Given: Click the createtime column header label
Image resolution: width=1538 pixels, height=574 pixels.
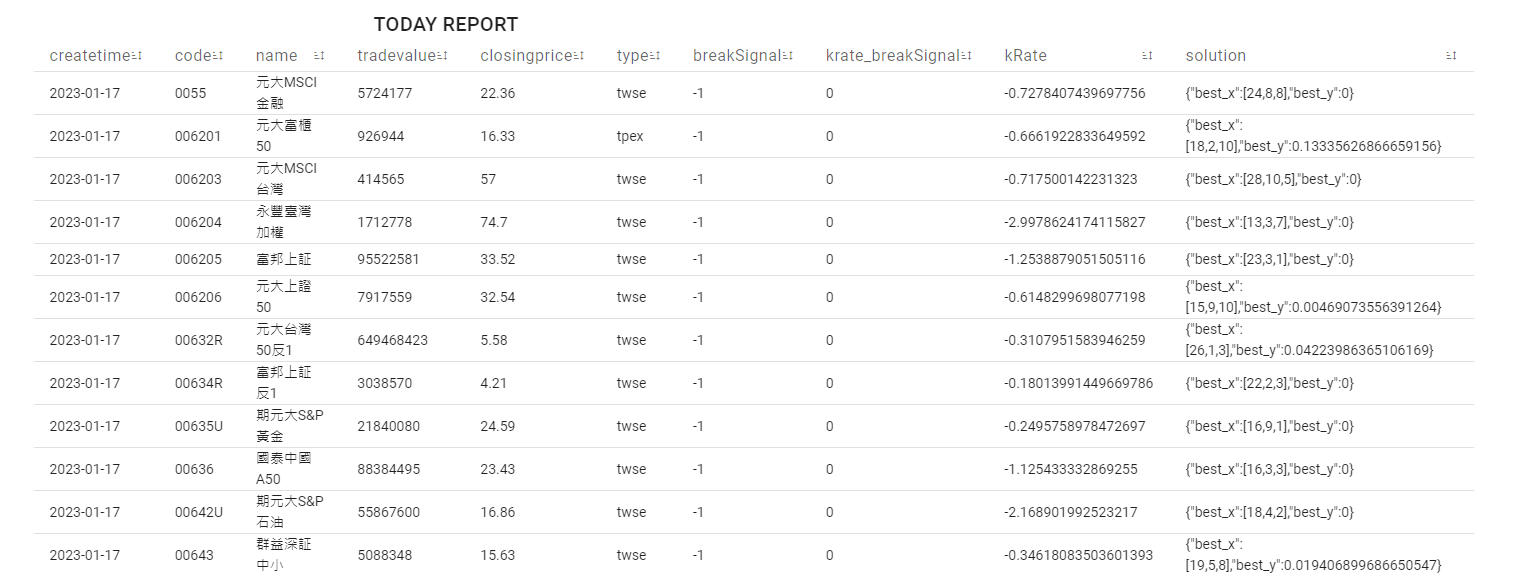Looking at the screenshot, I should (x=89, y=56).
